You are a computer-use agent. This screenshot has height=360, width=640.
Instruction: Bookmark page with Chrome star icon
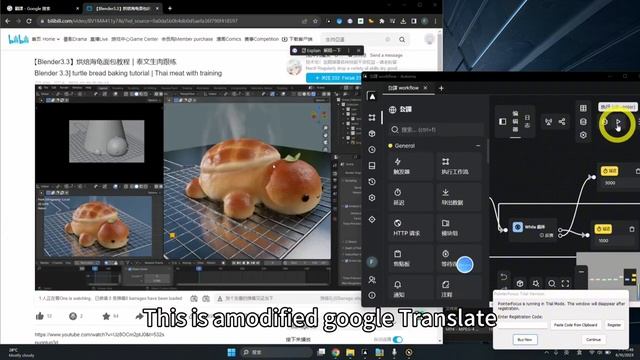(x=315, y=21)
